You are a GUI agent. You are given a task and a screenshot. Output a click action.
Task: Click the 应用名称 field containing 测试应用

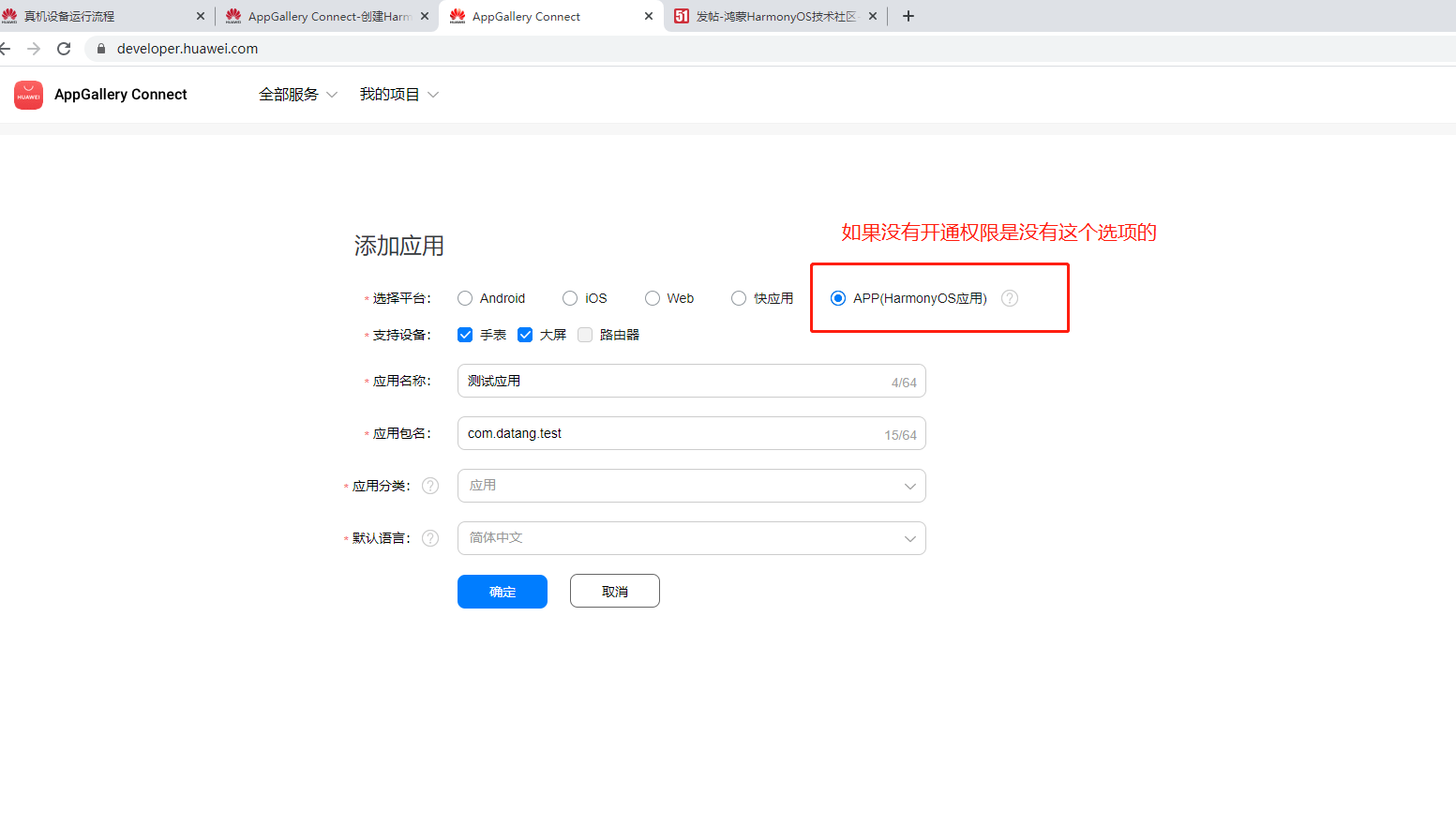pos(692,381)
